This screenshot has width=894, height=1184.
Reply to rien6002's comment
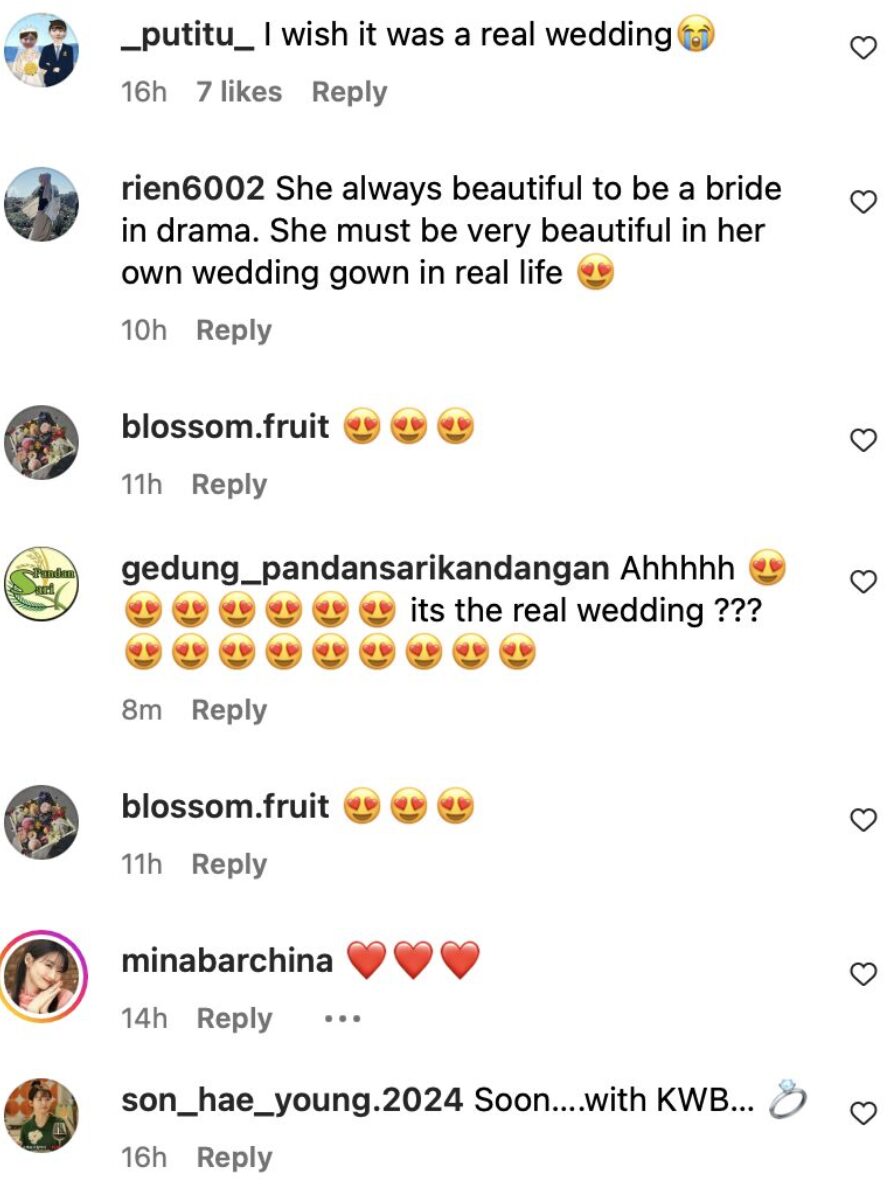(x=233, y=330)
